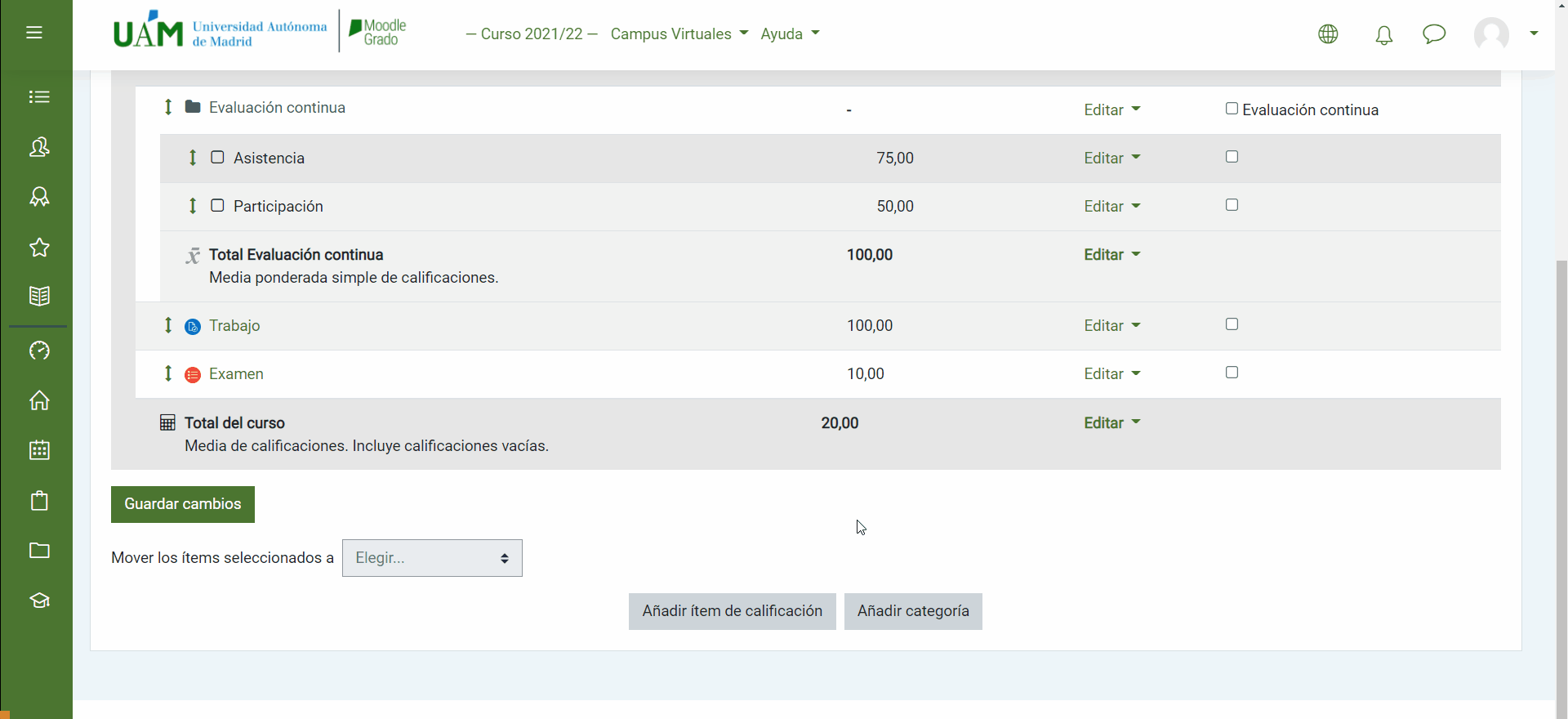Click the notifications bell icon

tap(1383, 34)
